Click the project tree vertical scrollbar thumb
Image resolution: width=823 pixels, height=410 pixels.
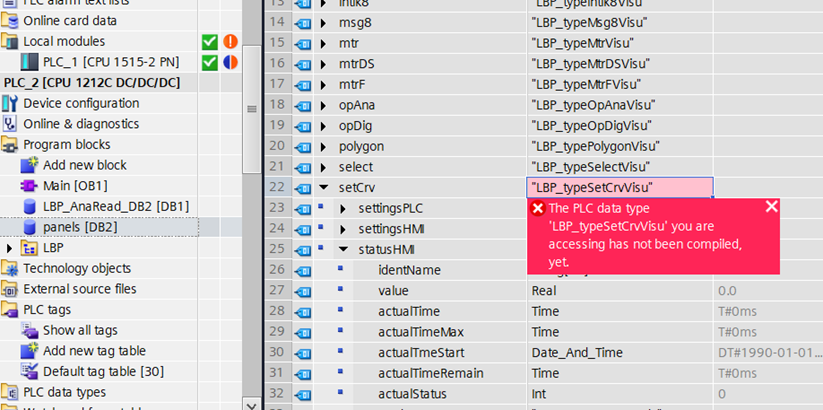coord(252,109)
